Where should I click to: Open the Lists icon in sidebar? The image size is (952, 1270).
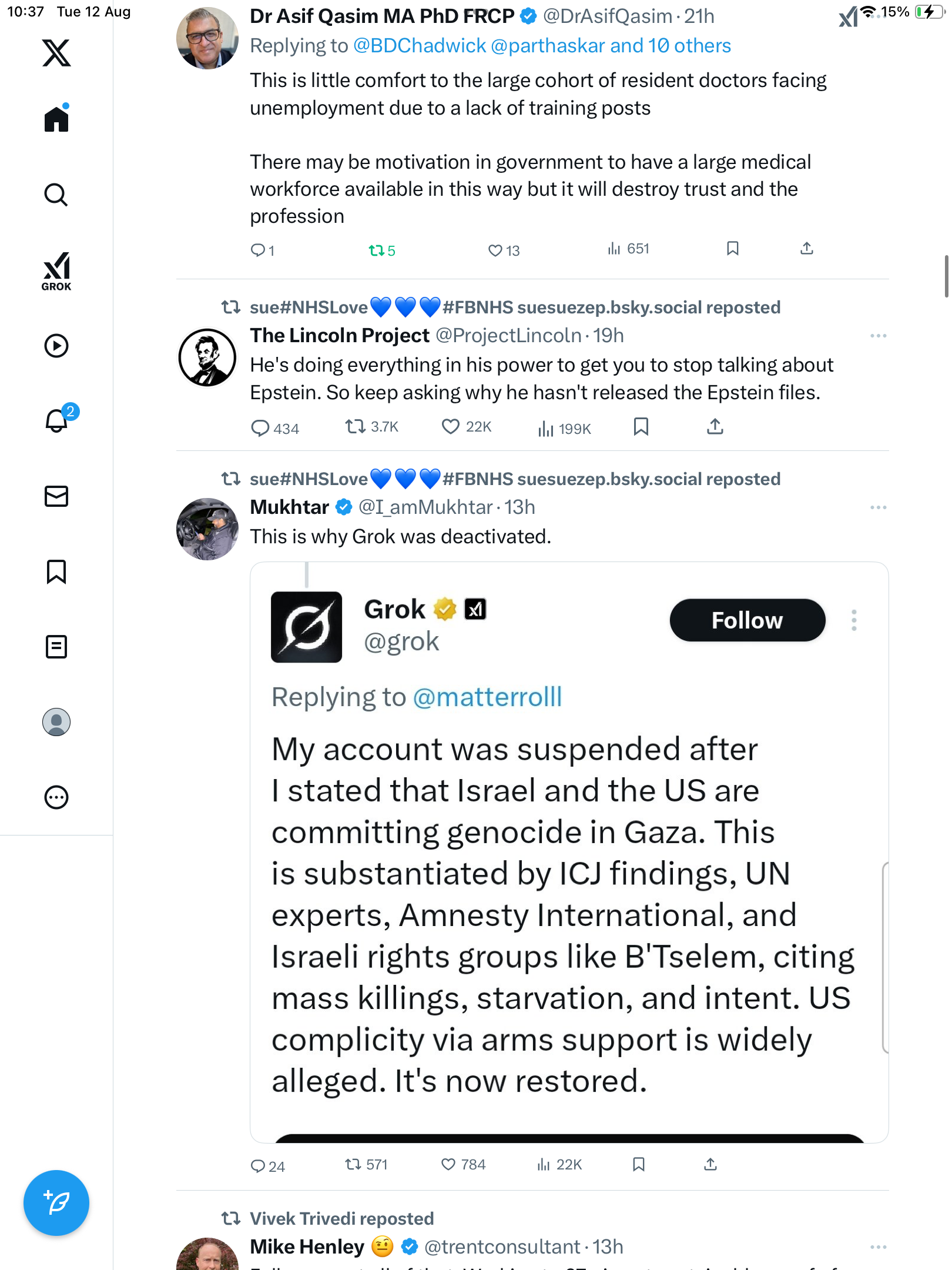56,647
